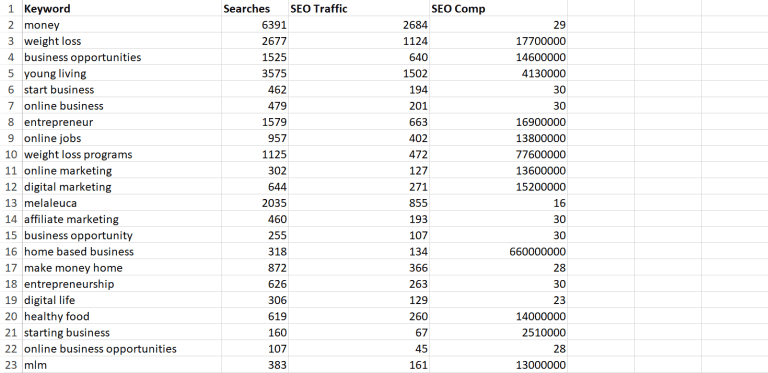Select row 10 using its row number
The image size is (768, 373).
click(x=11, y=154)
